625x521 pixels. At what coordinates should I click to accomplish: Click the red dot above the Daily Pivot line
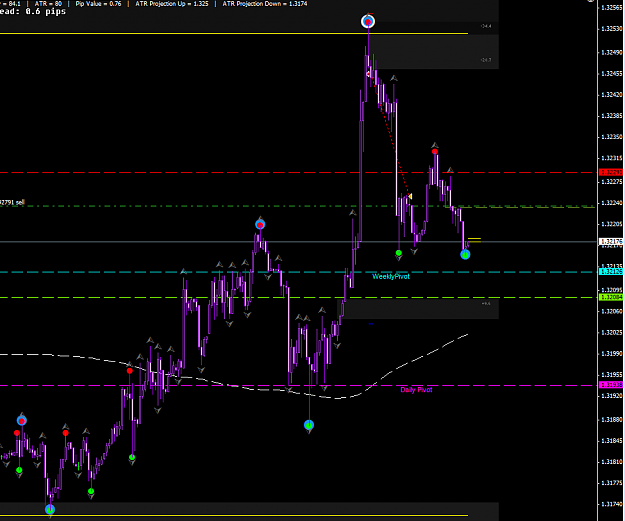click(130, 371)
